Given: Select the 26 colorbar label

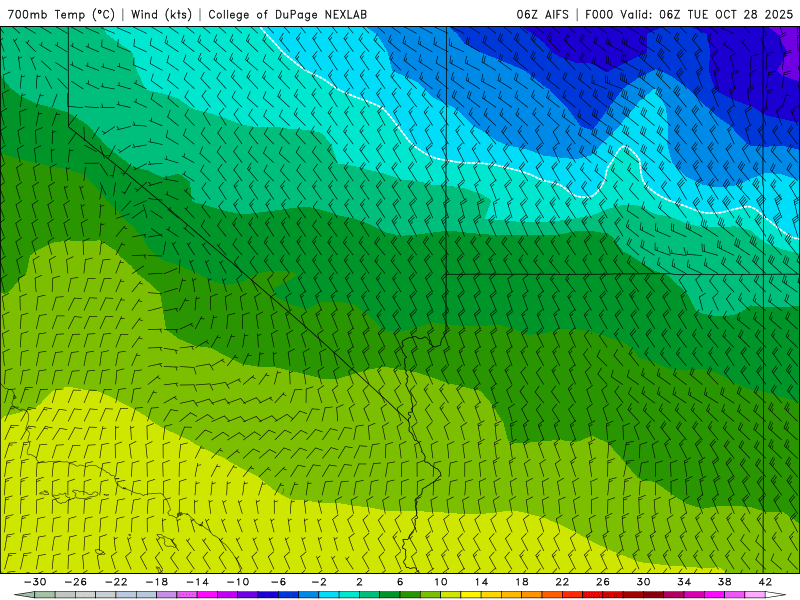Looking at the screenshot, I should (x=603, y=582).
